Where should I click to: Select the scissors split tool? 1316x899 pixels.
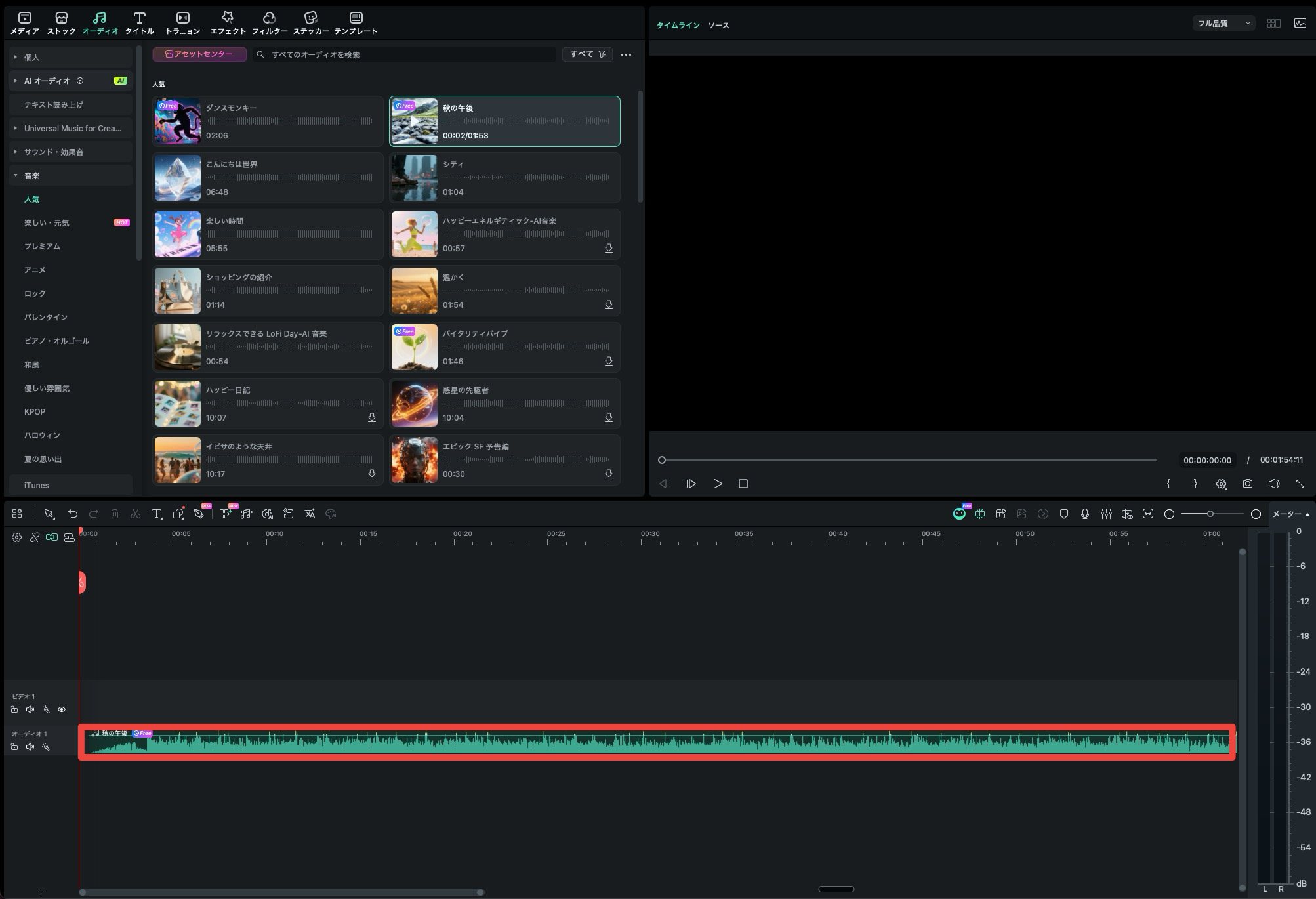(x=136, y=514)
